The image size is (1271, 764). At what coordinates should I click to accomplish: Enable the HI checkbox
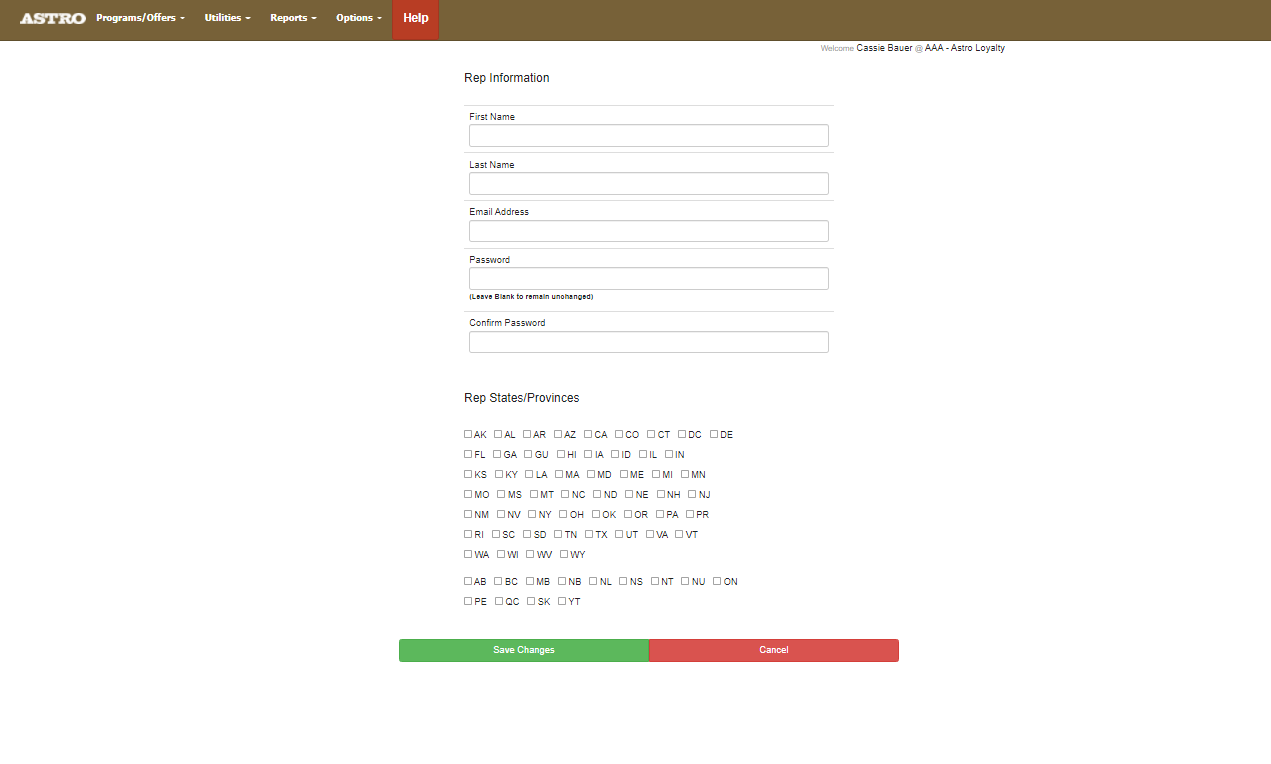[561, 454]
